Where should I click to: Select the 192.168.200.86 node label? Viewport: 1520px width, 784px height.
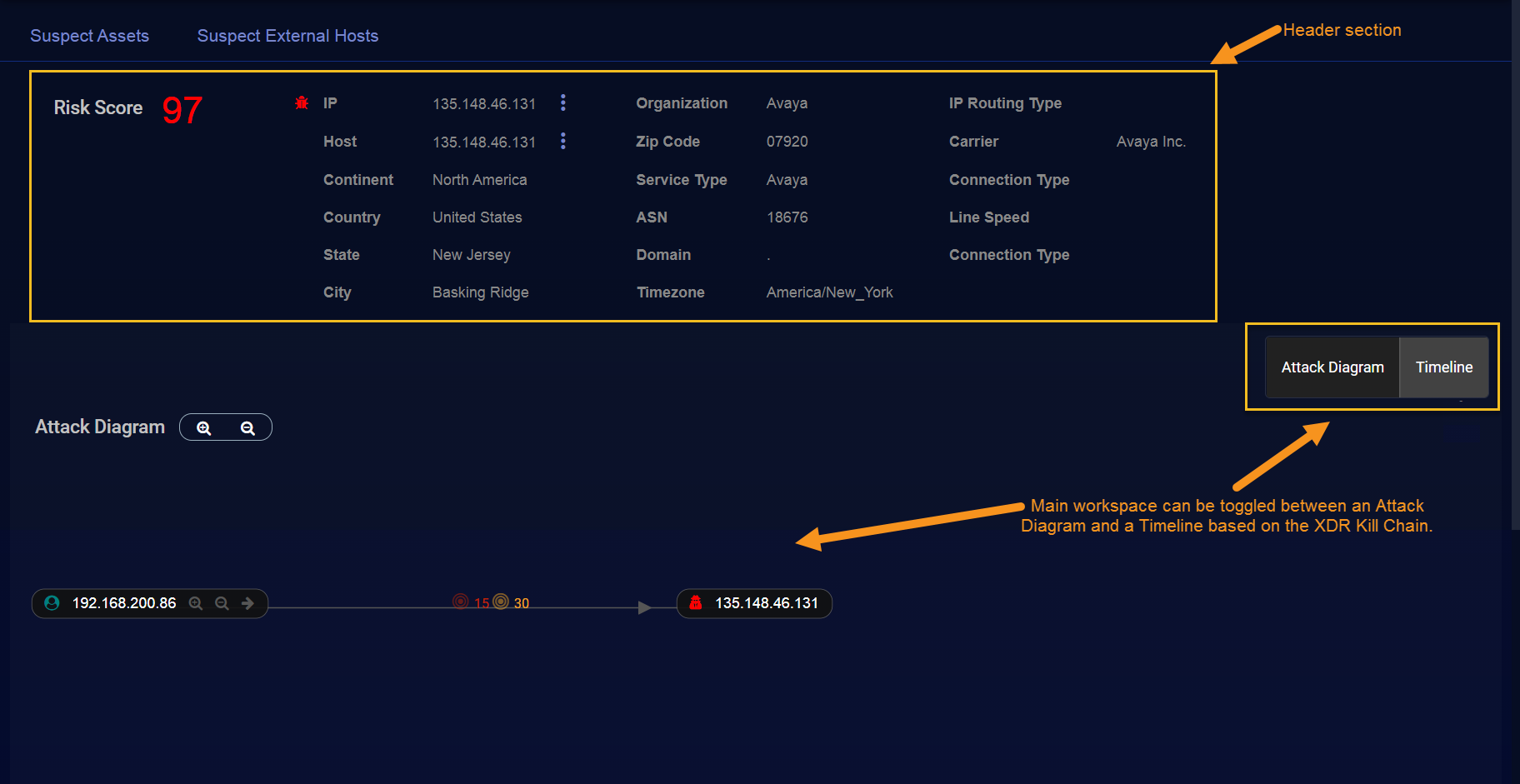click(x=124, y=603)
